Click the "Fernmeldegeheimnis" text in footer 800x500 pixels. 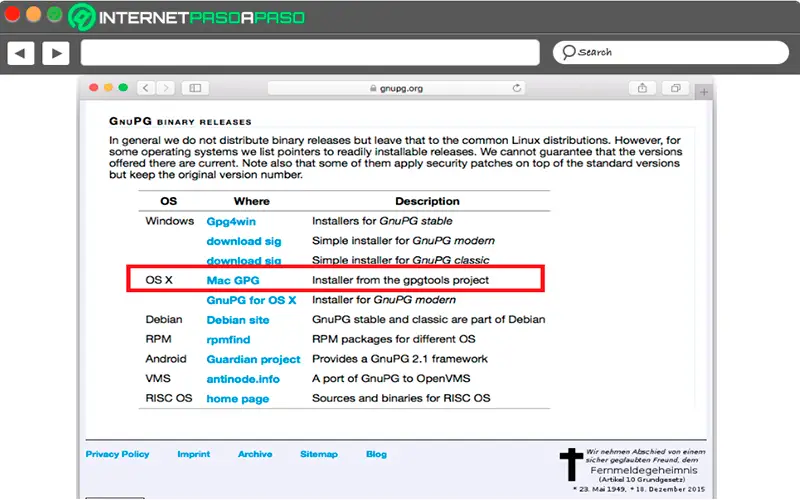(x=643, y=470)
